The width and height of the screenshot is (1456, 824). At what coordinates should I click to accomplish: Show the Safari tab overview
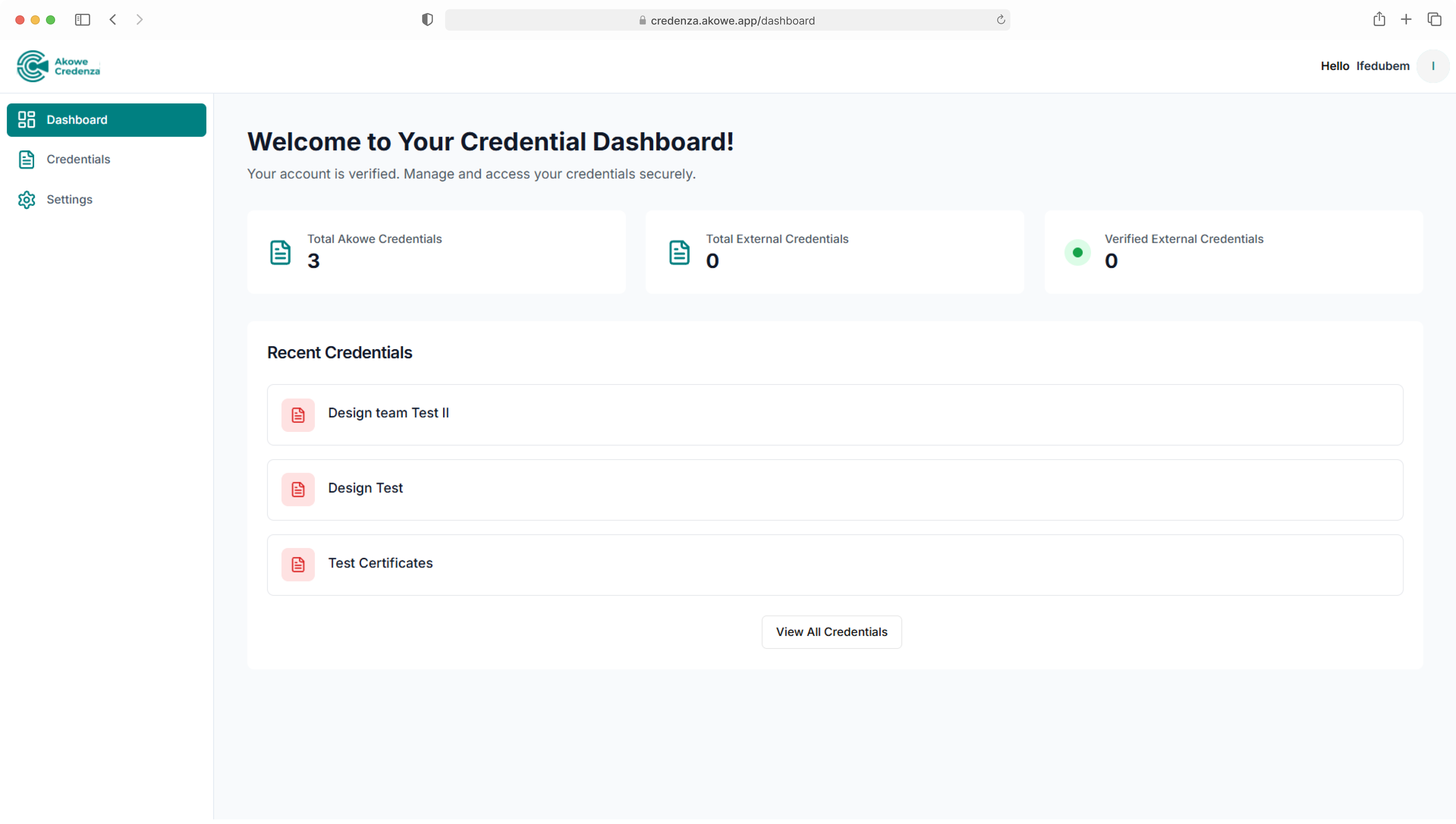(x=1434, y=20)
